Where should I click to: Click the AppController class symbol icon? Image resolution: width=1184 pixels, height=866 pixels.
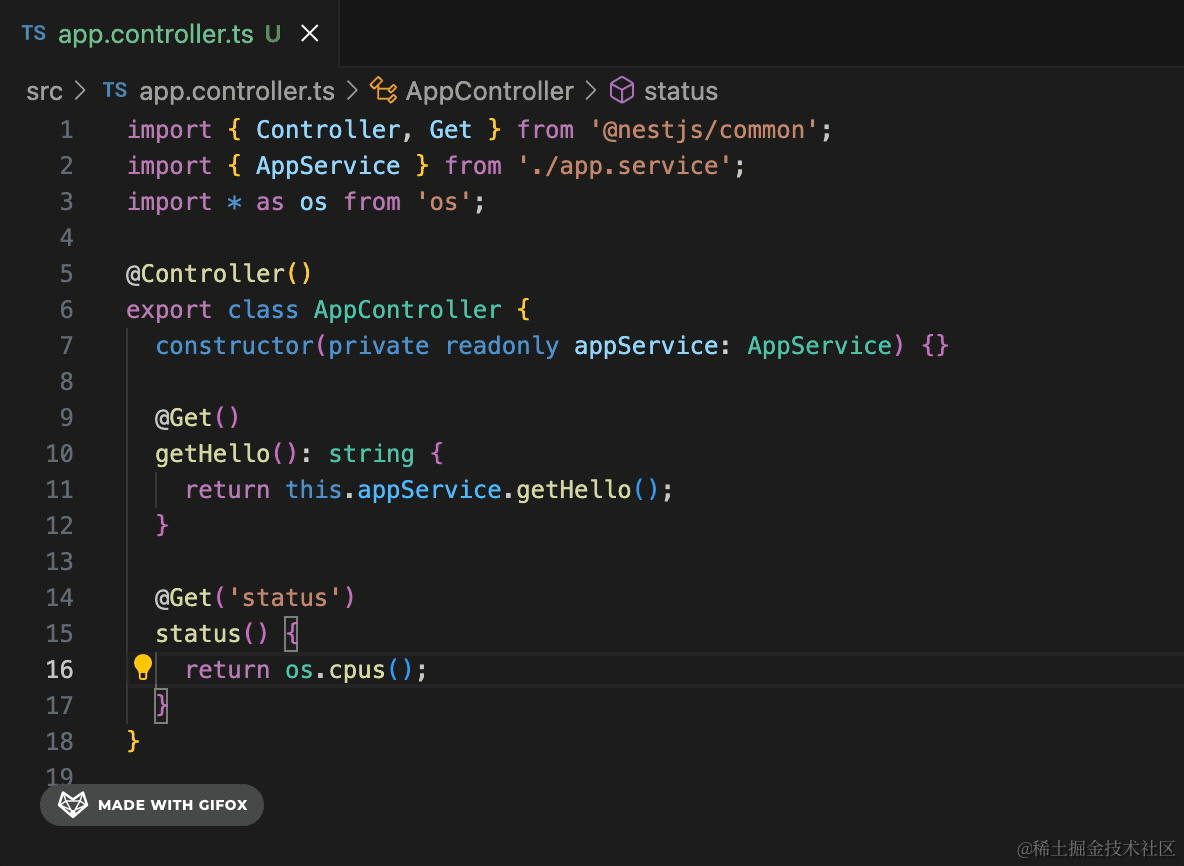coord(384,91)
